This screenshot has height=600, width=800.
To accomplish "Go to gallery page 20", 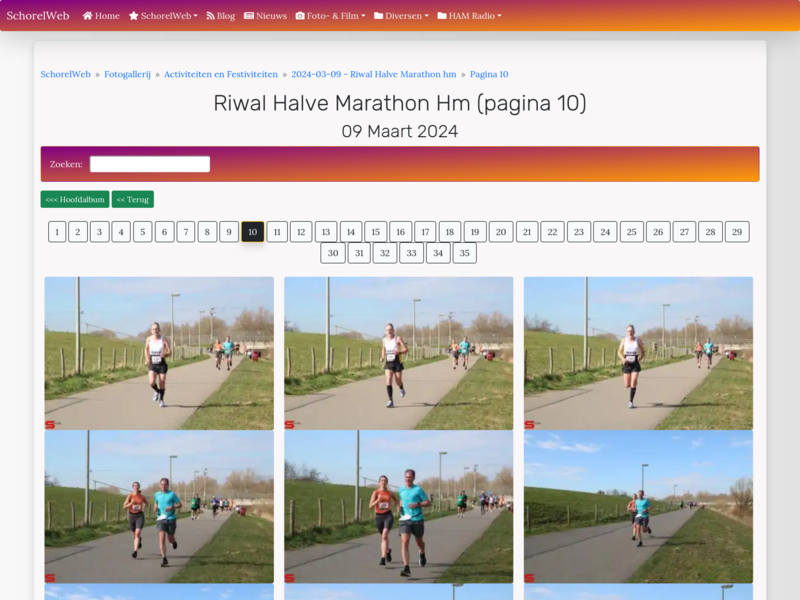I will [501, 232].
